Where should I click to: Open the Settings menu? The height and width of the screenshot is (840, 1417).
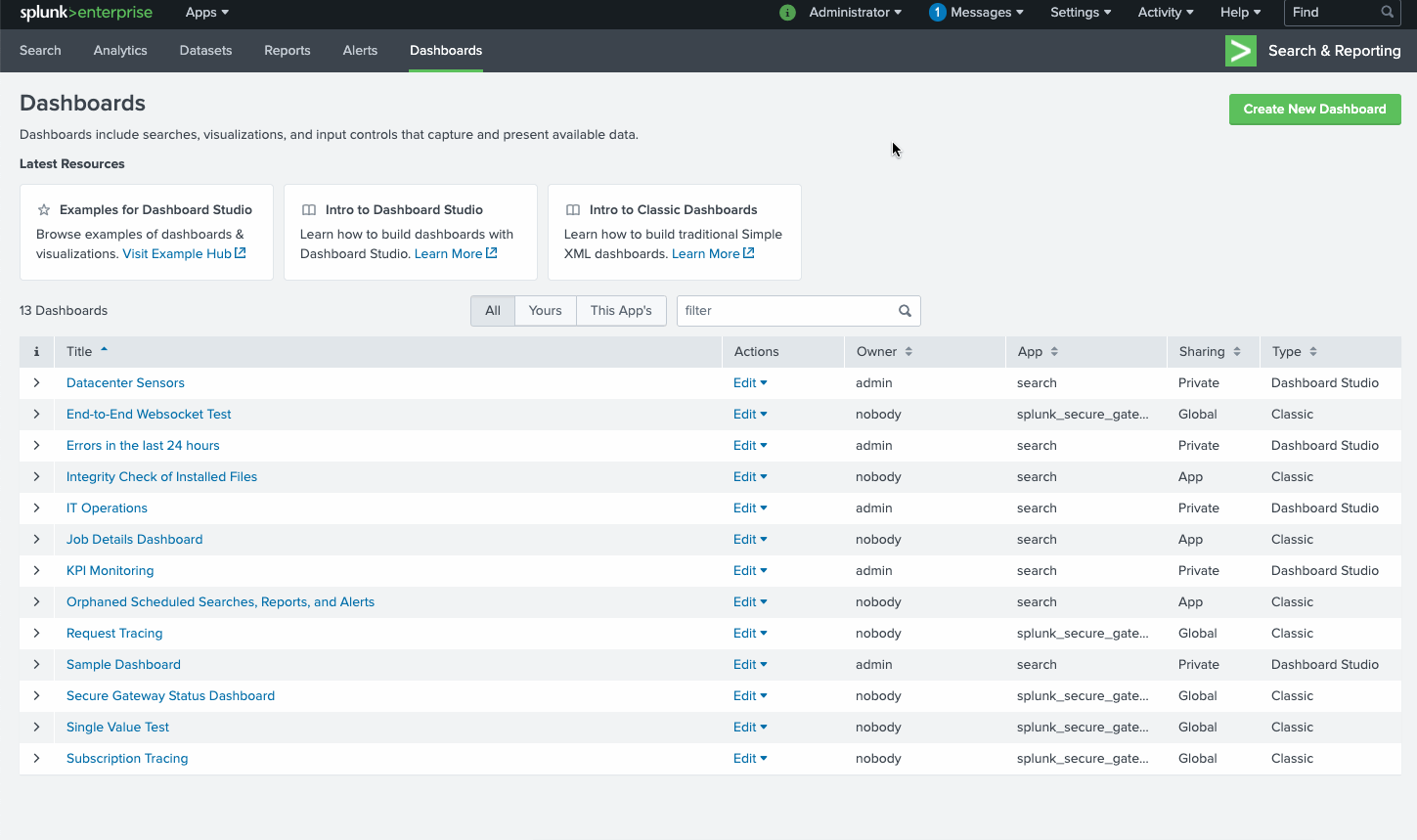coord(1080,13)
